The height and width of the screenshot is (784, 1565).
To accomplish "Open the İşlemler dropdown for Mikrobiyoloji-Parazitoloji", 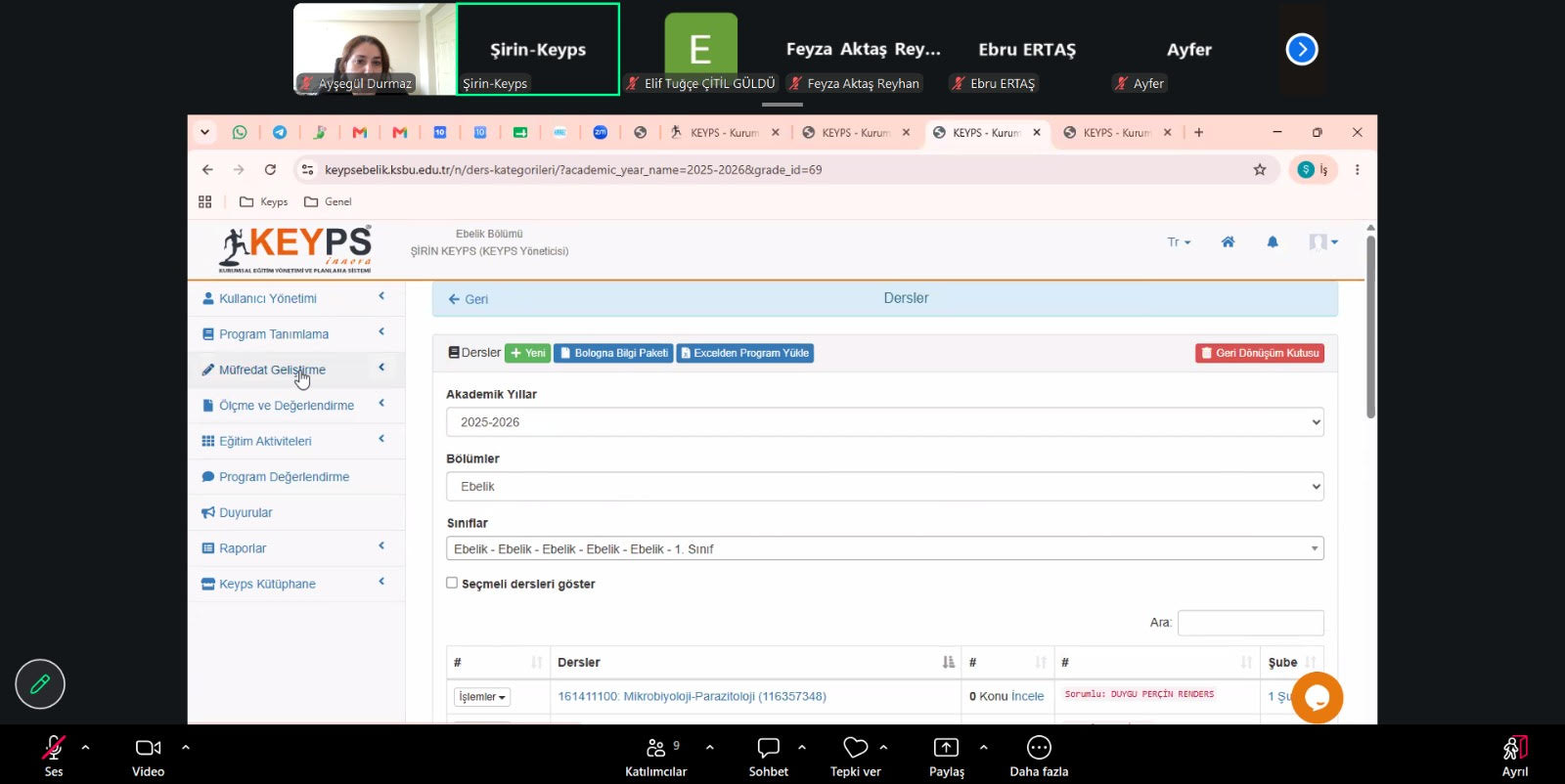I will (482, 697).
